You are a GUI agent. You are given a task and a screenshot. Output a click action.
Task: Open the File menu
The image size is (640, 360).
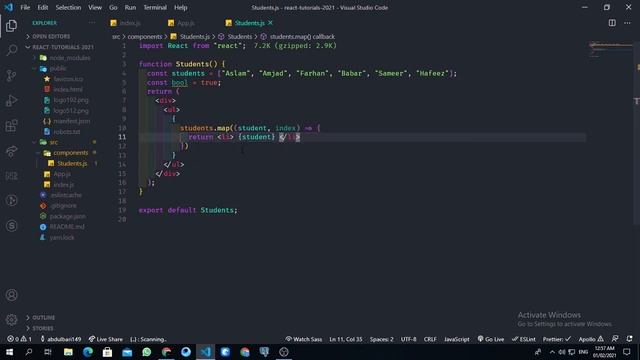click(x=25, y=7)
